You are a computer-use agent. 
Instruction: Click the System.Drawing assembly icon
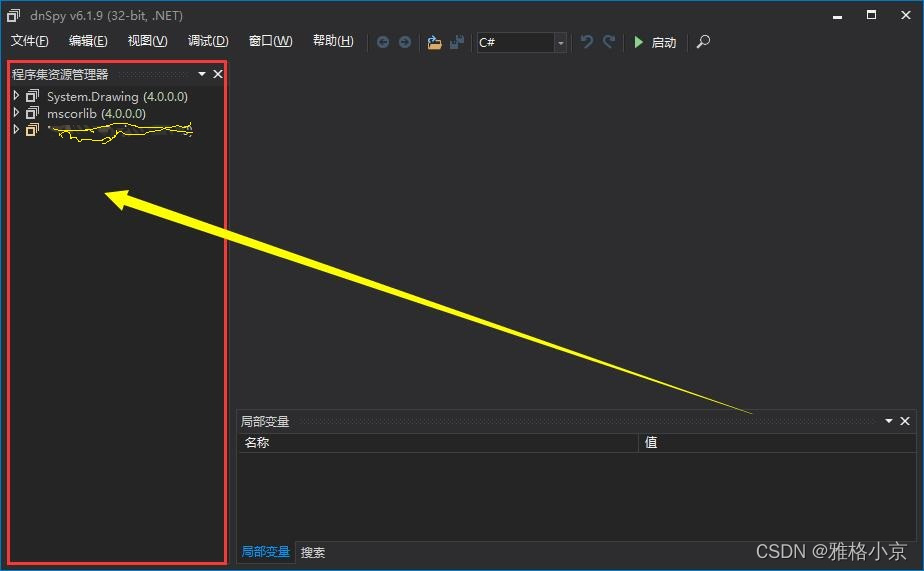click(32, 96)
